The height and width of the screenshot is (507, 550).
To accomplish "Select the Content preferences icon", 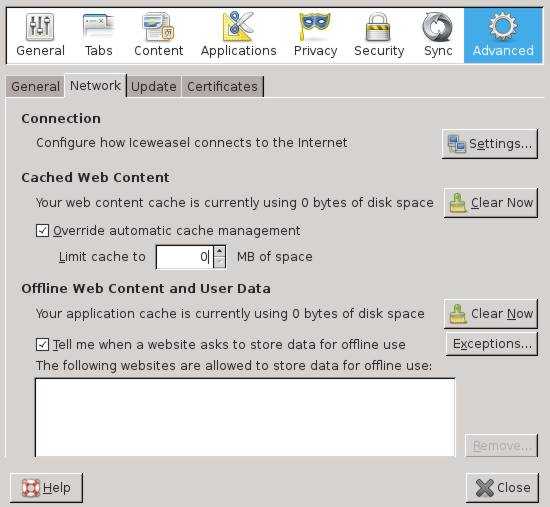I will tap(159, 27).
